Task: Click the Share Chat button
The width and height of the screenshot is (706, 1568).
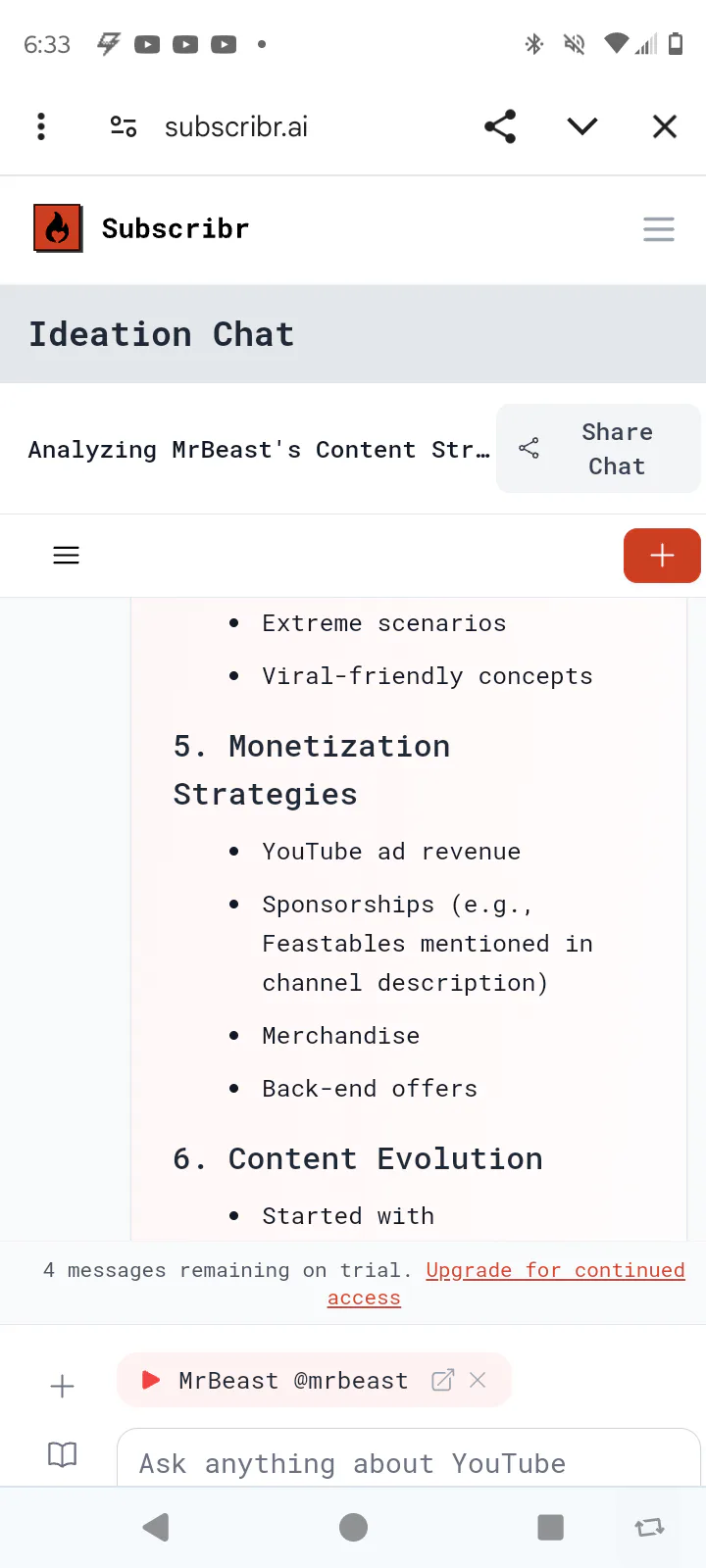Action: pyautogui.click(x=598, y=449)
